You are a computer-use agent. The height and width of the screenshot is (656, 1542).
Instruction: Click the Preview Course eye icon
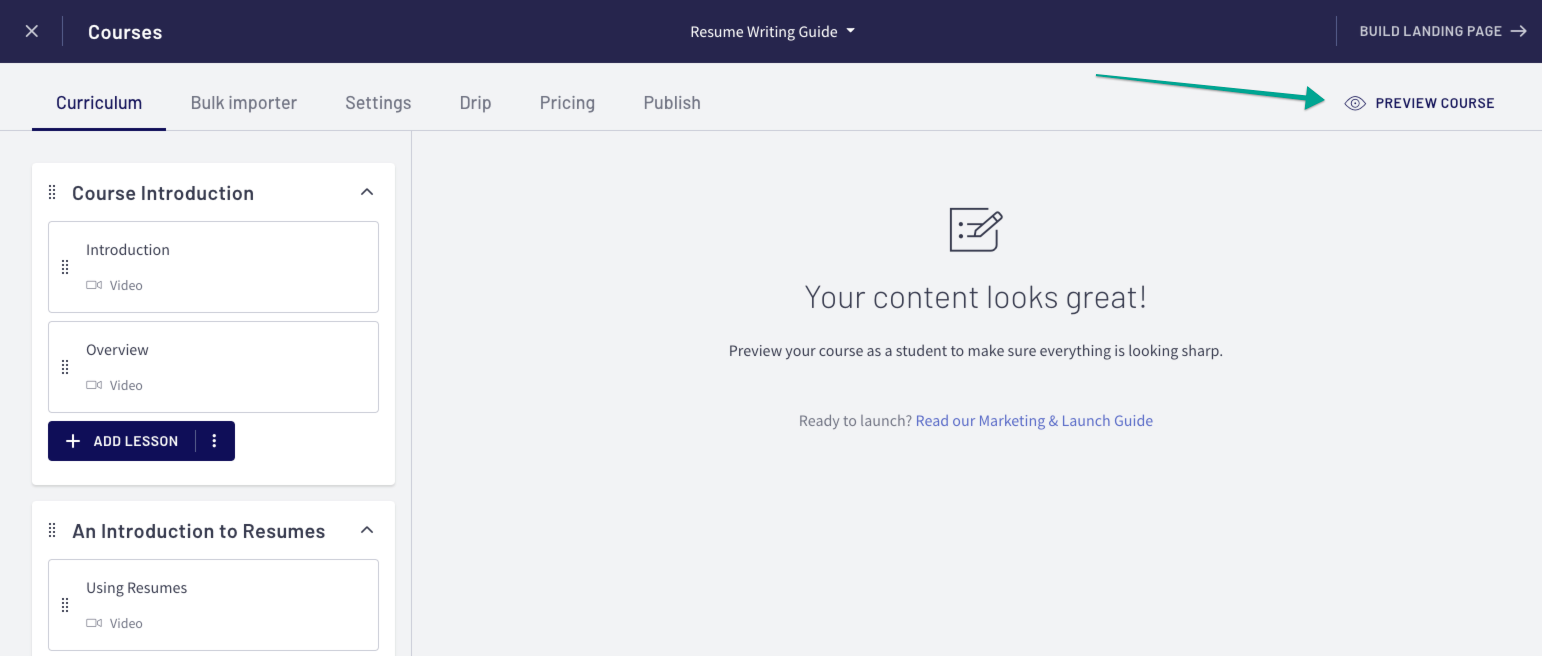[x=1355, y=102]
